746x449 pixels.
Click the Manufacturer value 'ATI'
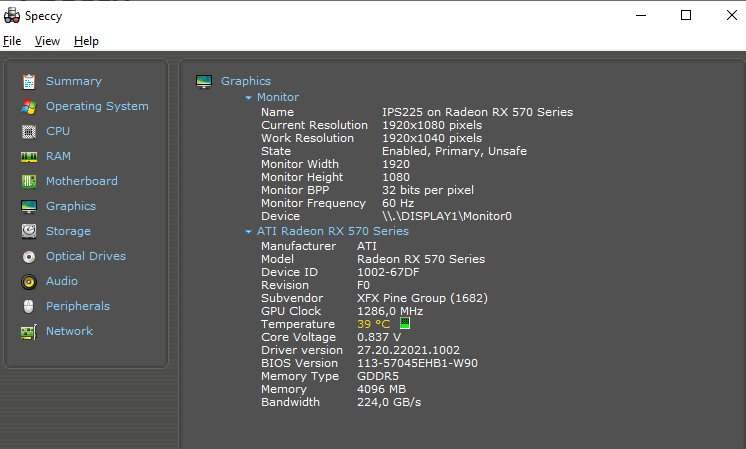click(367, 246)
